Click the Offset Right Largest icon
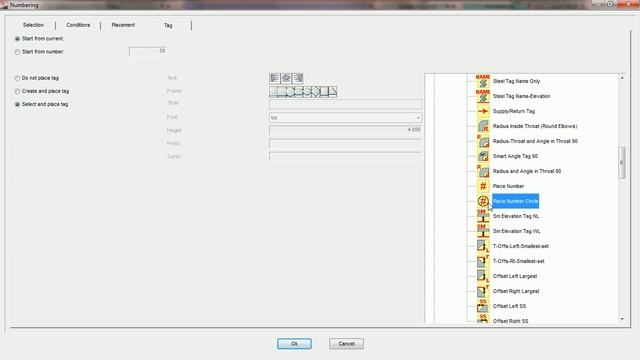The width and height of the screenshot is (640, 360). click(483, 291)
